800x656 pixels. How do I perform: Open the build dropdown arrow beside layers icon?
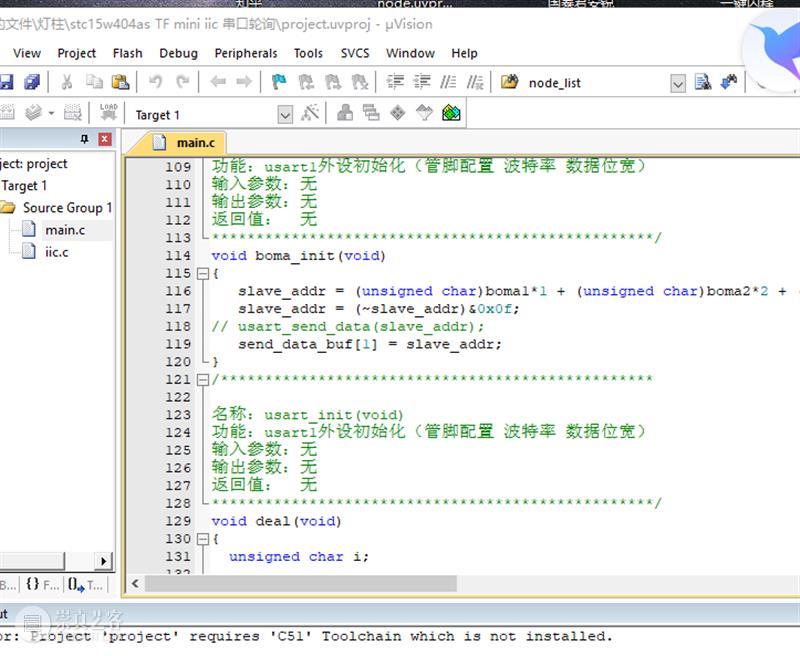click(x=51, y=113)
